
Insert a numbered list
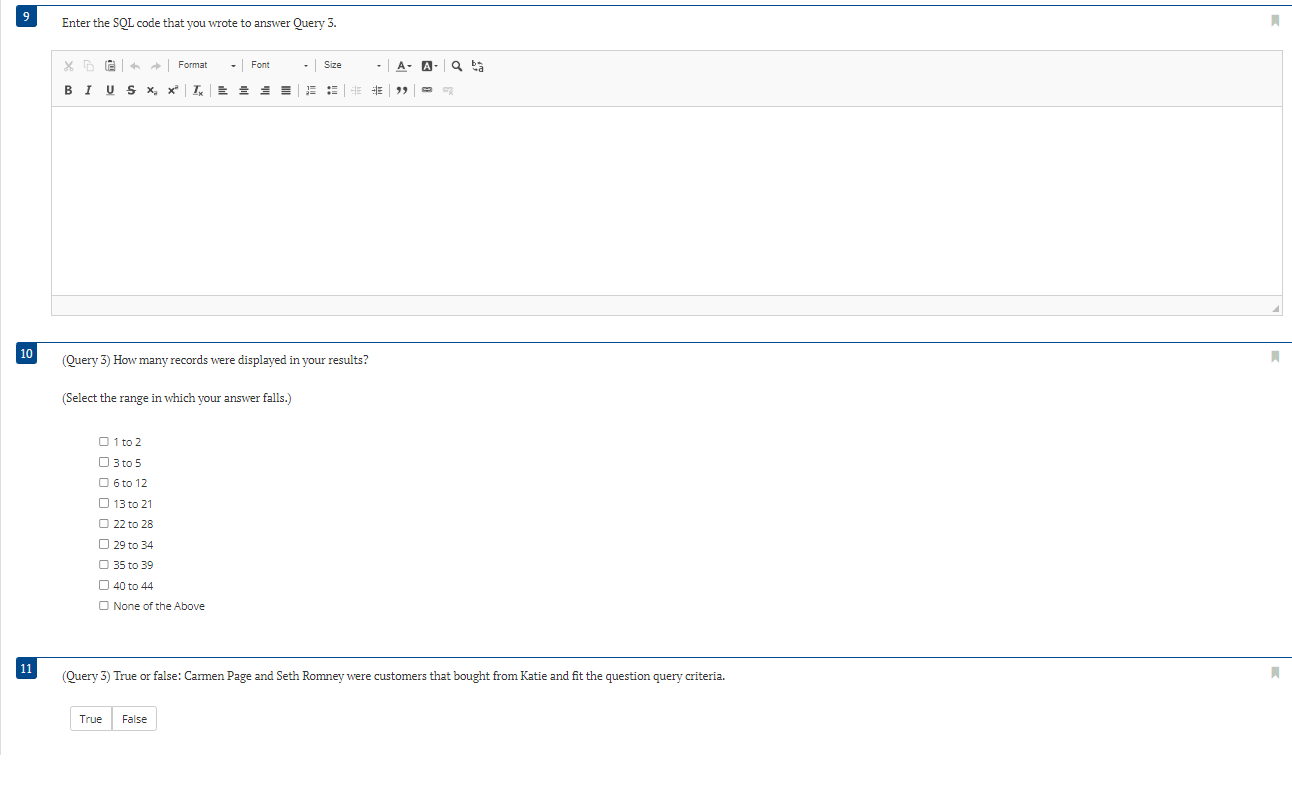coord(311,90)
